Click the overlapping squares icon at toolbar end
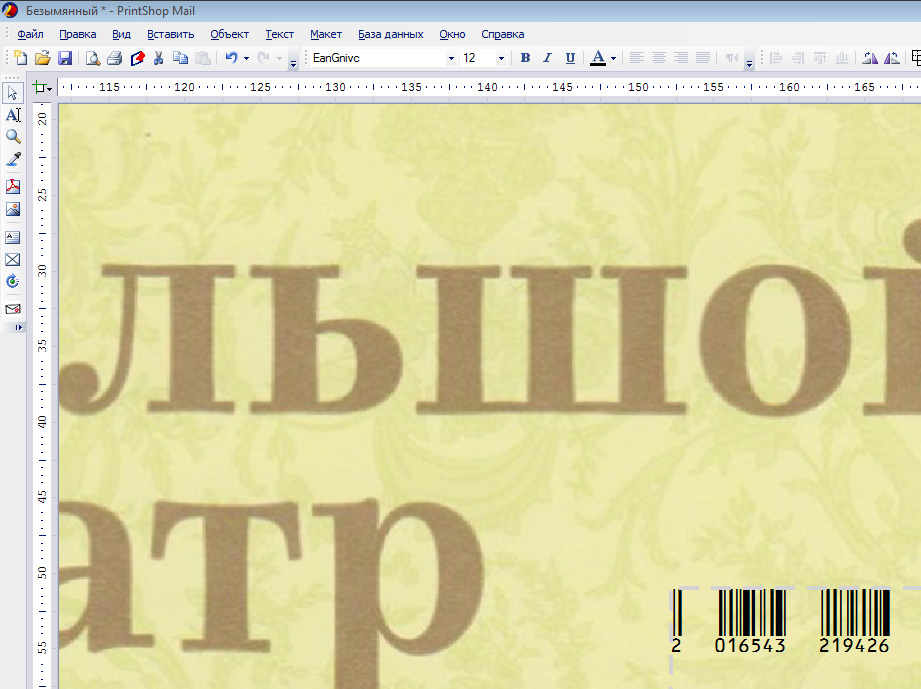 click(x=916, y=58)
